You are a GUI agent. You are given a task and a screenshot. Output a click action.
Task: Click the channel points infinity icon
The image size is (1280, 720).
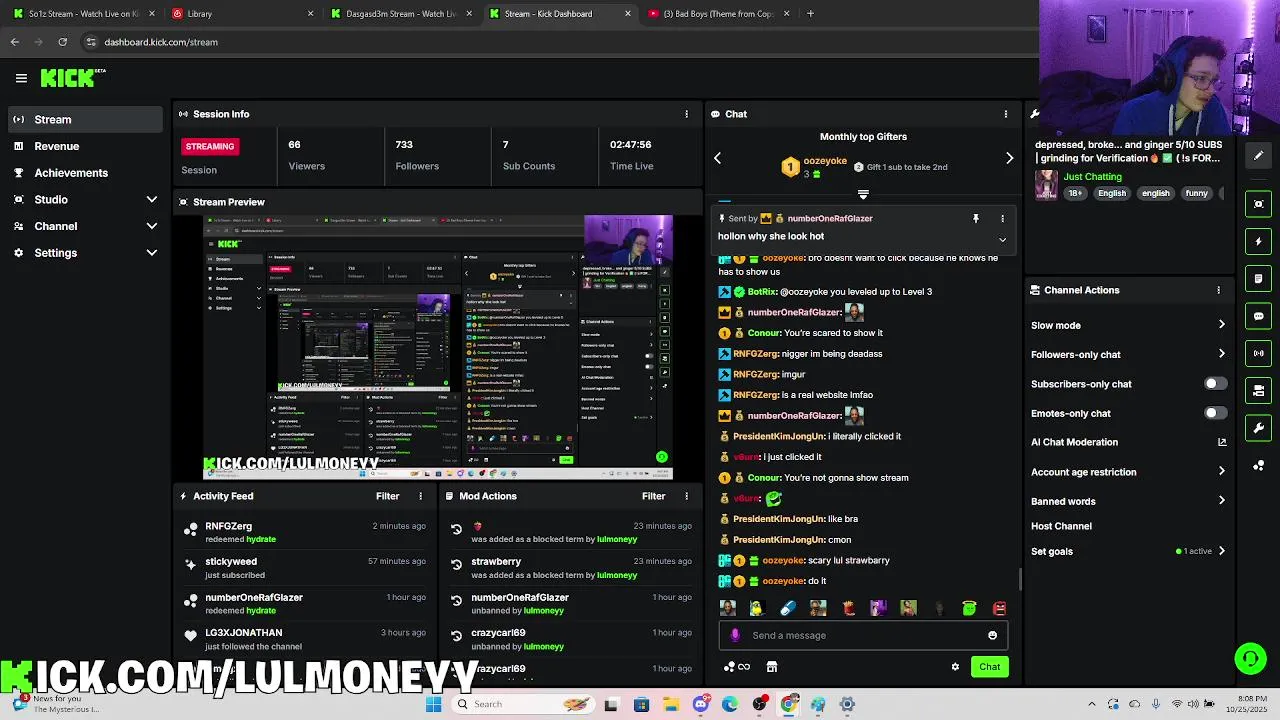click(737, 667)
